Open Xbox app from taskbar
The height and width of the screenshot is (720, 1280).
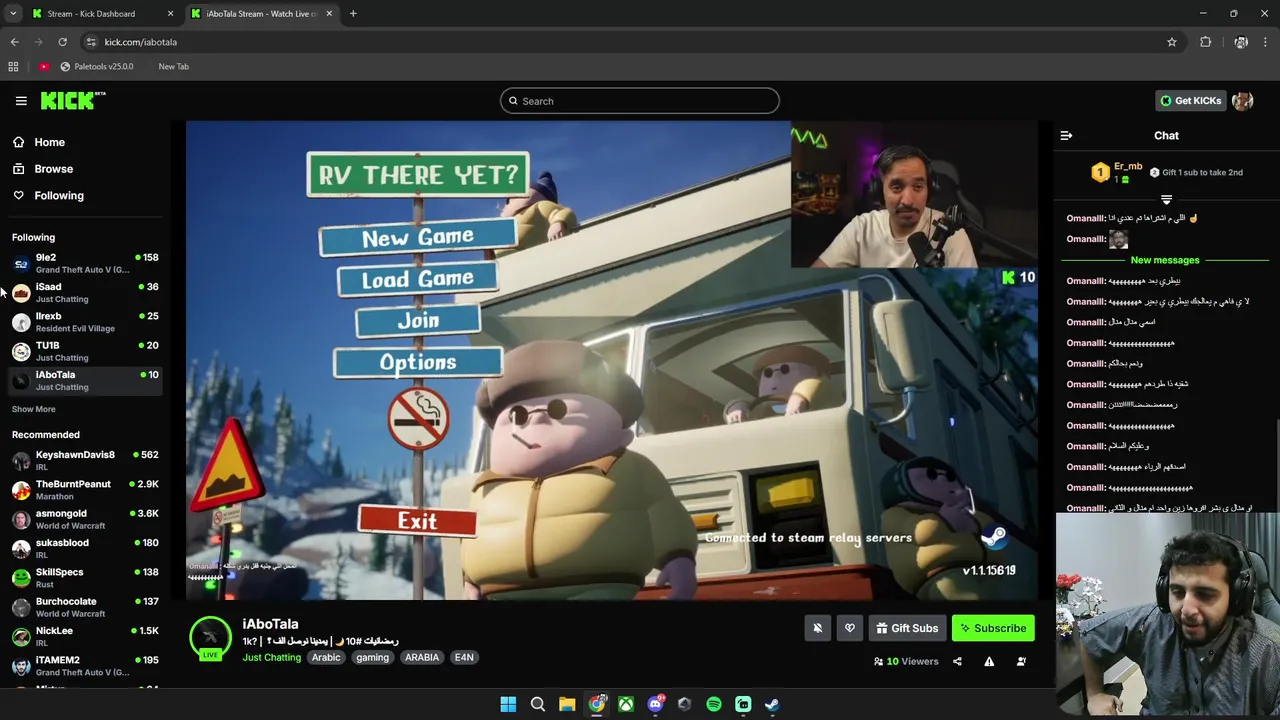point(626,704)
